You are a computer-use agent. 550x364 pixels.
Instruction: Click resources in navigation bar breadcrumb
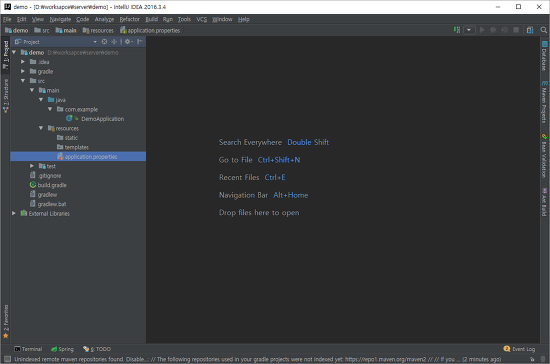98,31
